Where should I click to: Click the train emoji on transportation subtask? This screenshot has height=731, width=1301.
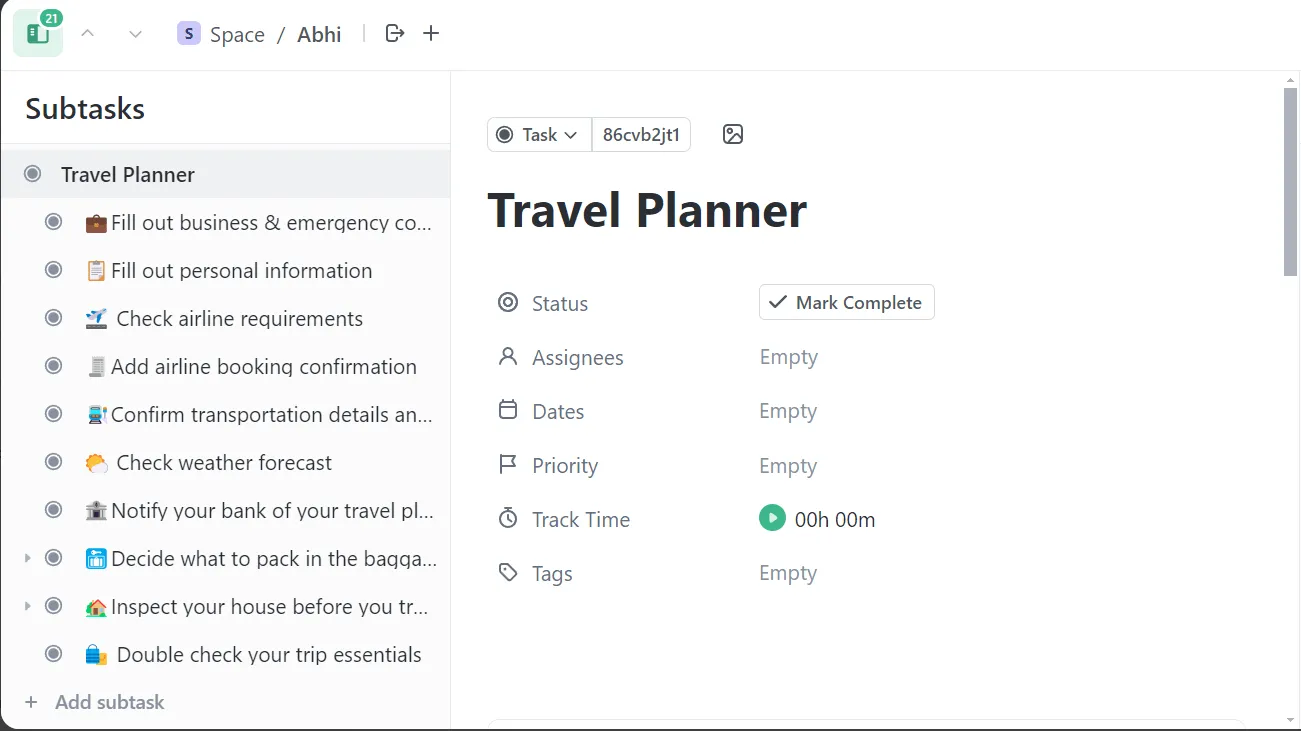(96, 415)
